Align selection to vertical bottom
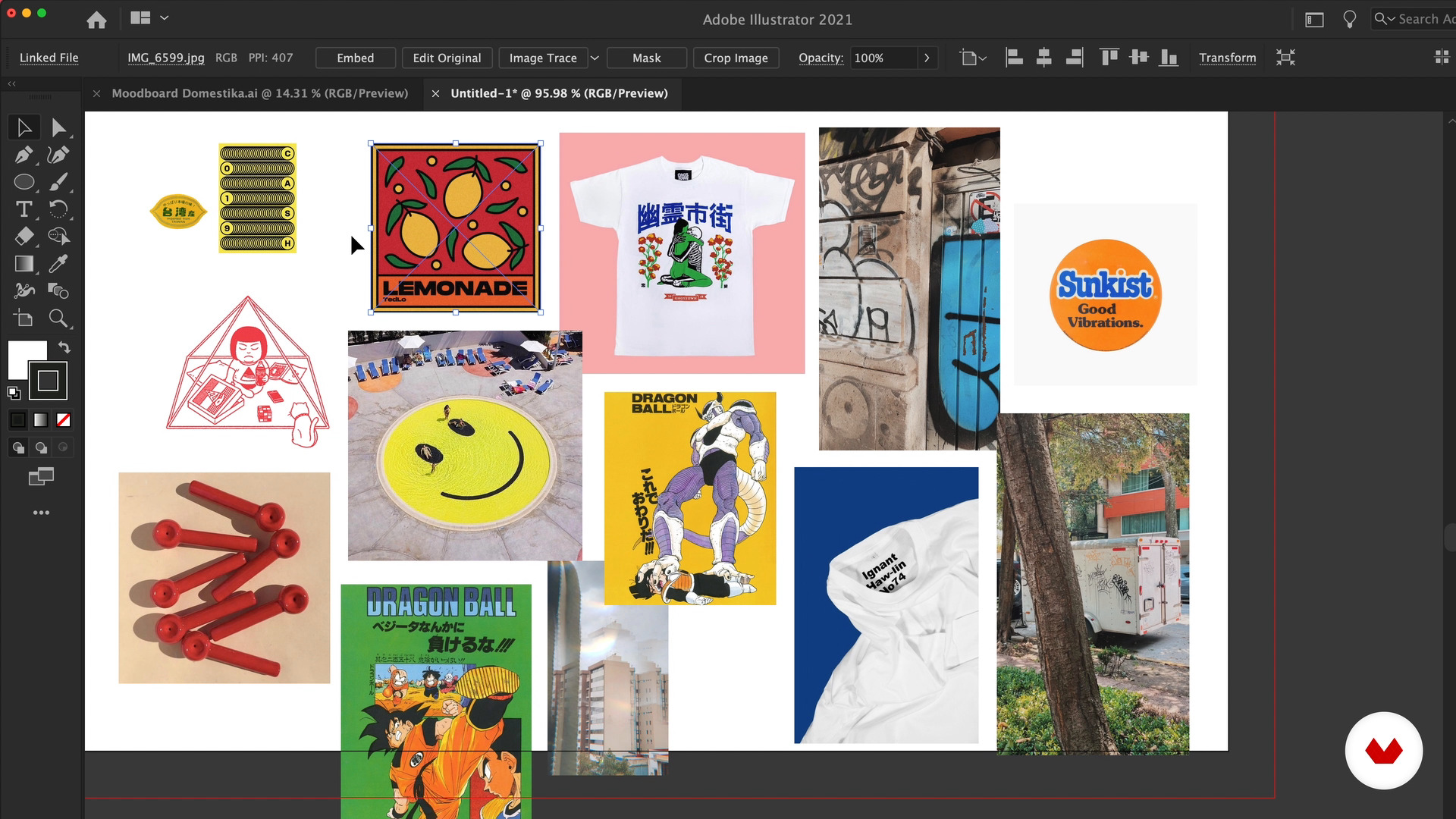Viewport: 1456px width, 819px height. (x=1169, y=58)
